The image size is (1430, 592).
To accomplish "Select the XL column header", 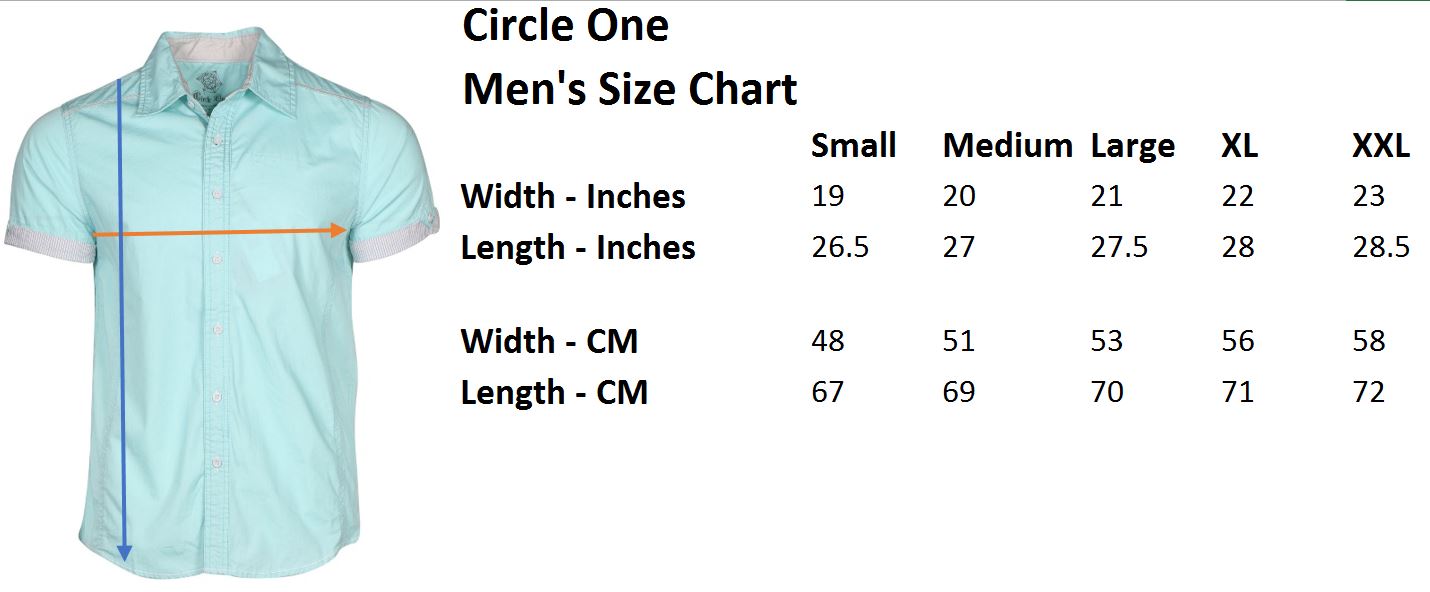I will [x=1239, y=146].
